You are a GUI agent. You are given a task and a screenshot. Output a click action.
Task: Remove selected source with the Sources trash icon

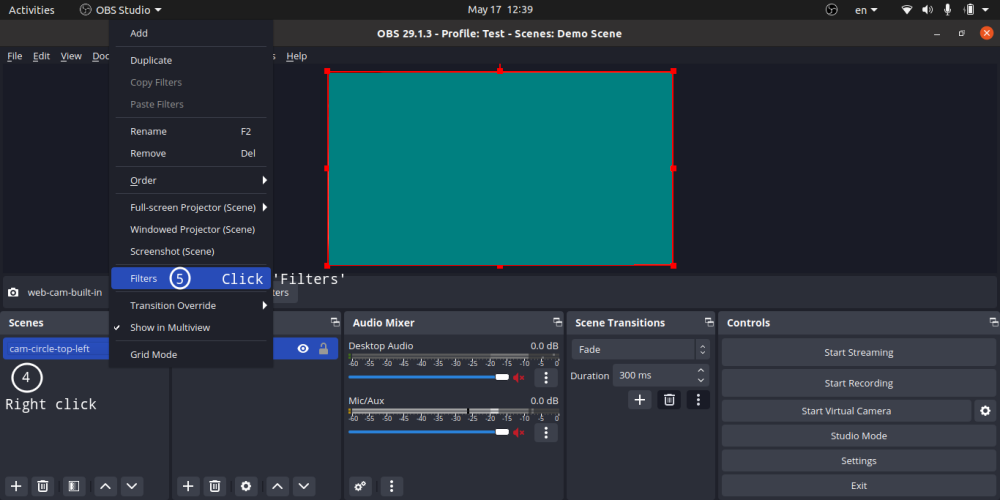click(215, 486)
